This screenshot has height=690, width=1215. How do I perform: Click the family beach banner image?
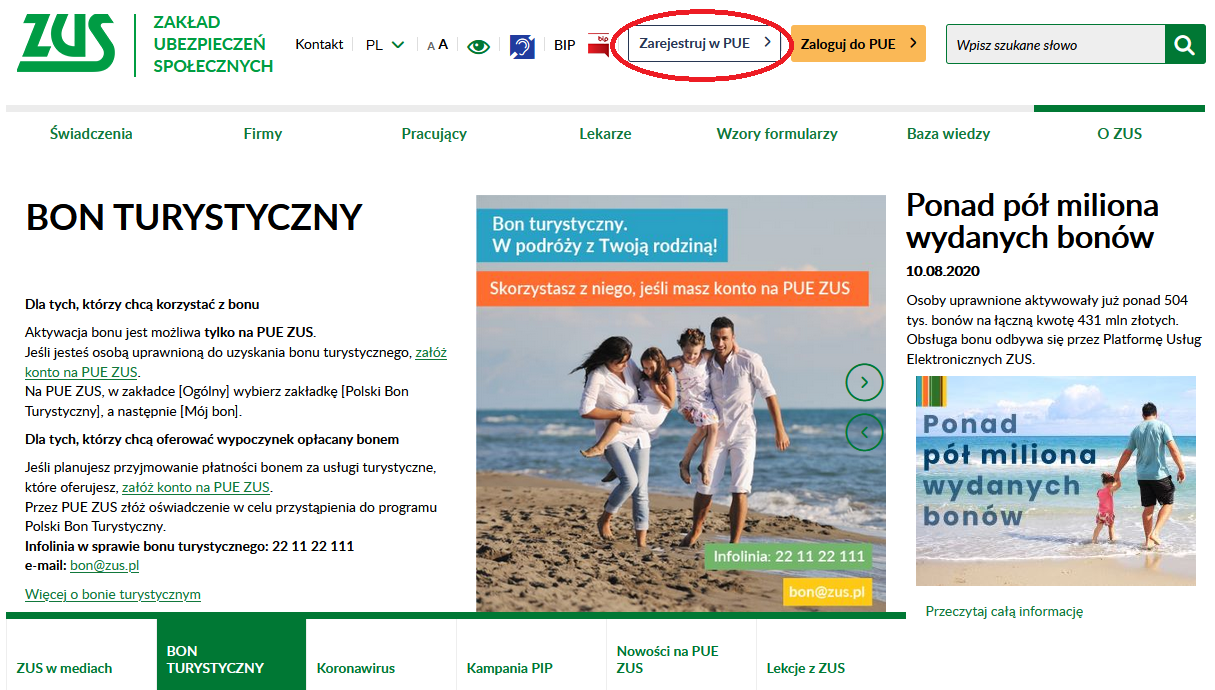click(x=680, y=402)
